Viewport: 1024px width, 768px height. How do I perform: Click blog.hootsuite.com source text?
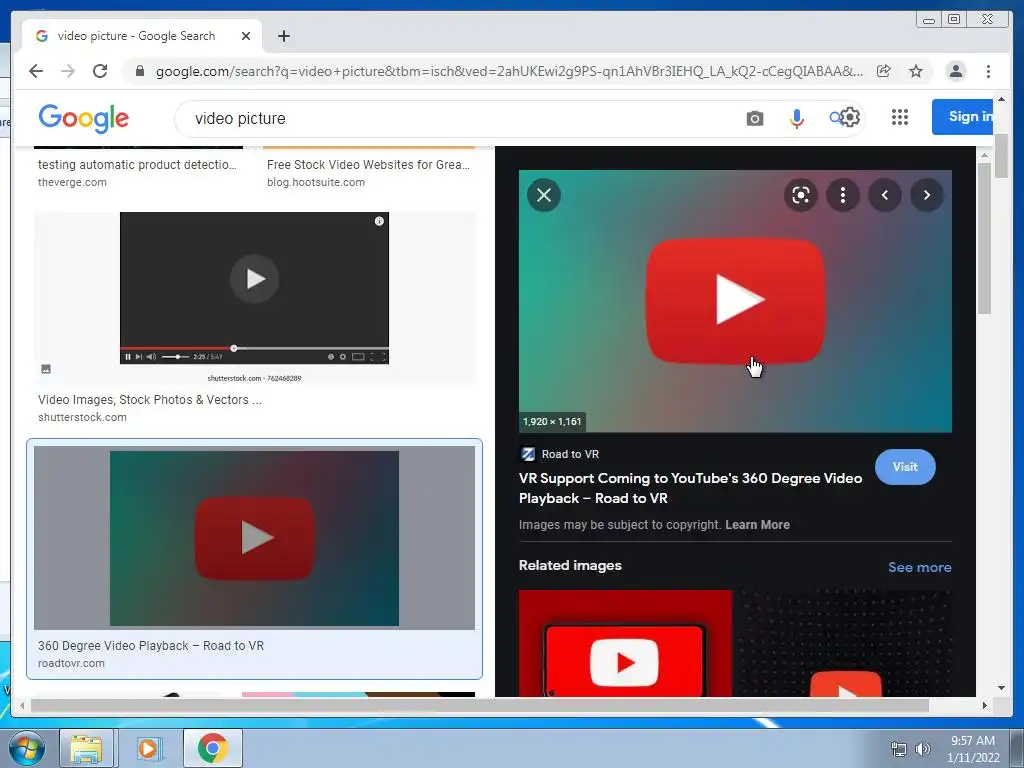pos(315,182)
